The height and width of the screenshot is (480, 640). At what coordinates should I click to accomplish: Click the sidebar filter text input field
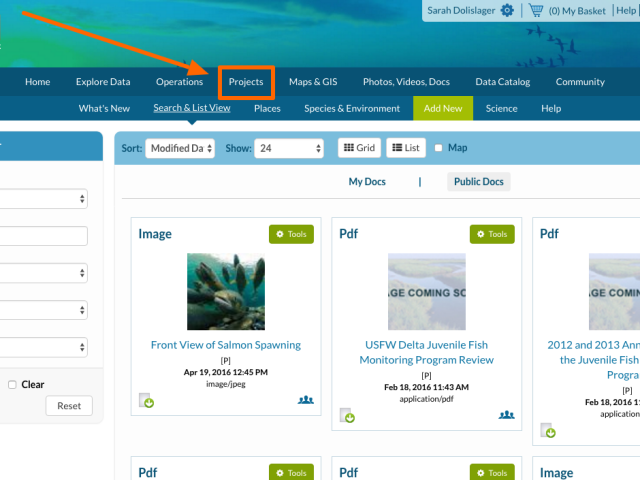point(44,236)
